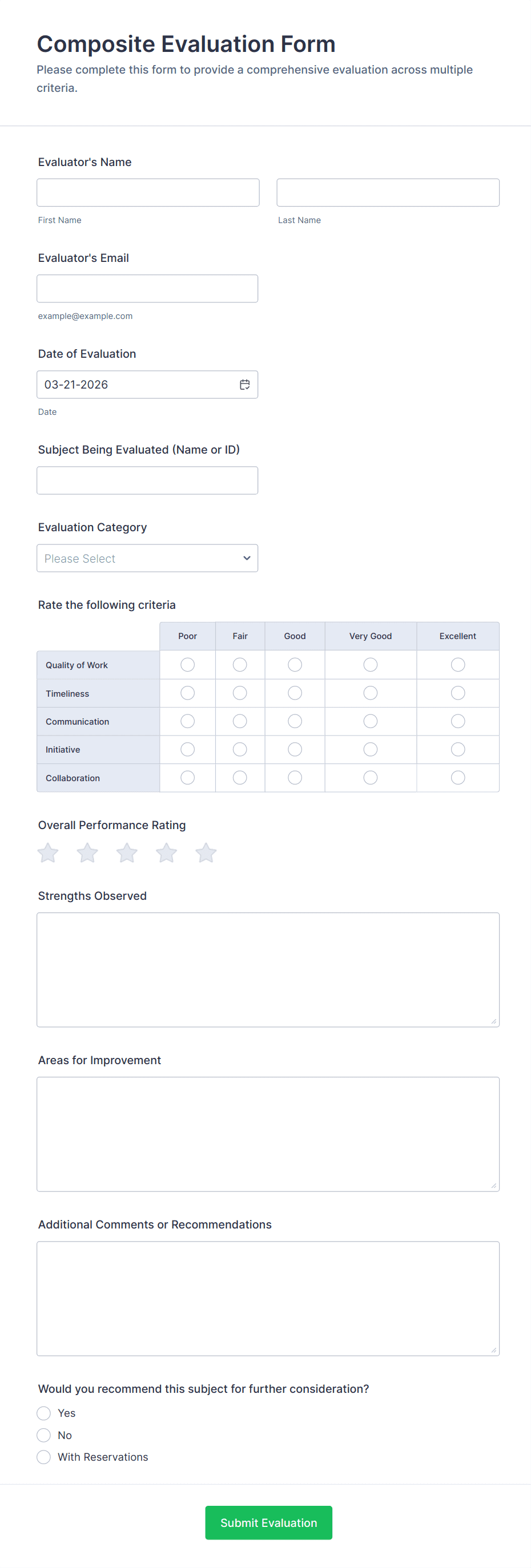This screenshot has width=531, height=1568.
Task: Click the chevron on the Evaluation Category selector
Action: 246,557
